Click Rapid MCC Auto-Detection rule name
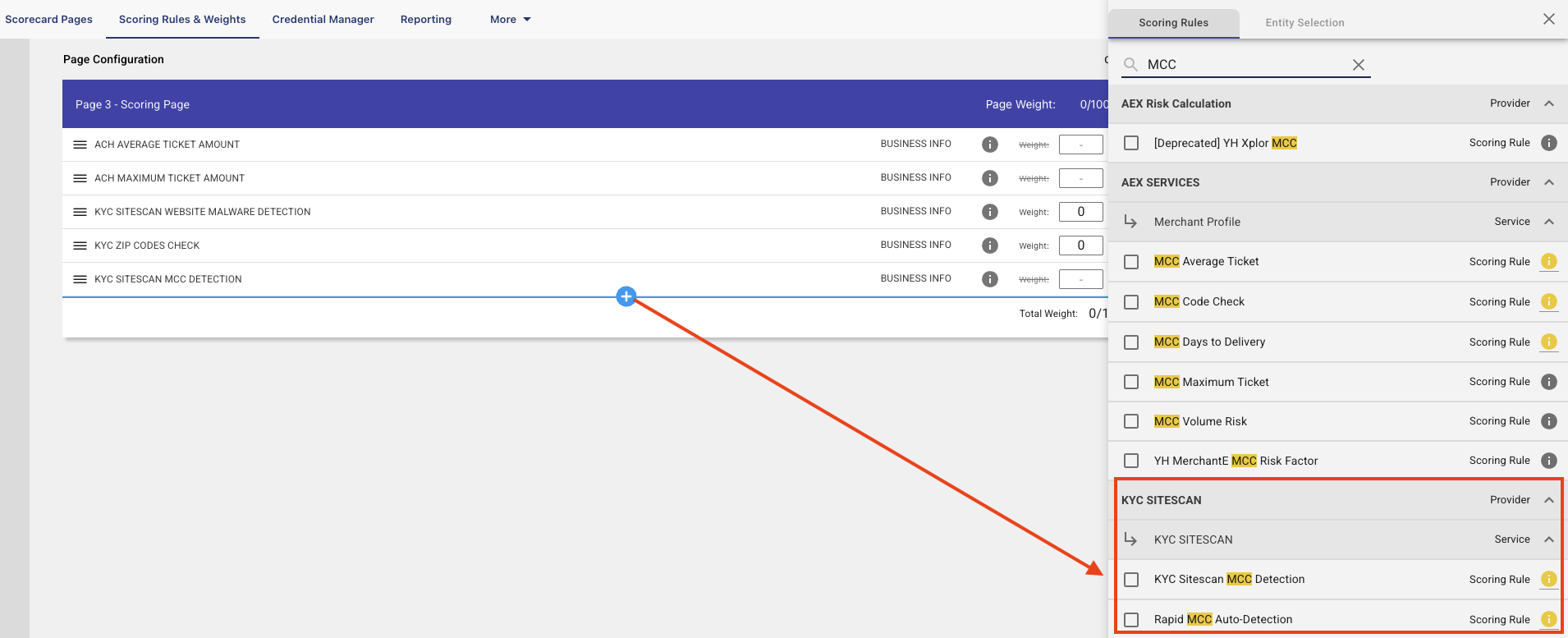1568x638 pixels. [1222, 619]
